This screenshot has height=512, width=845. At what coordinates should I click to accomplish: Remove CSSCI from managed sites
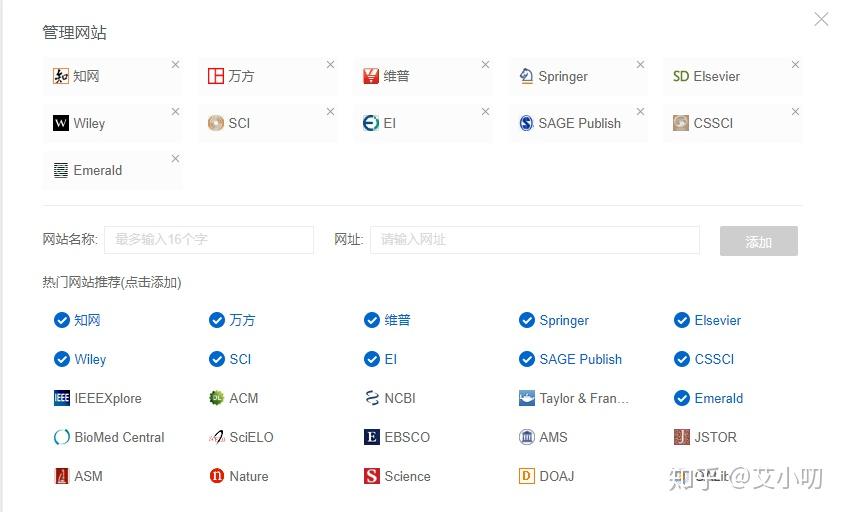pyautogui.click(x=795, y=112)
